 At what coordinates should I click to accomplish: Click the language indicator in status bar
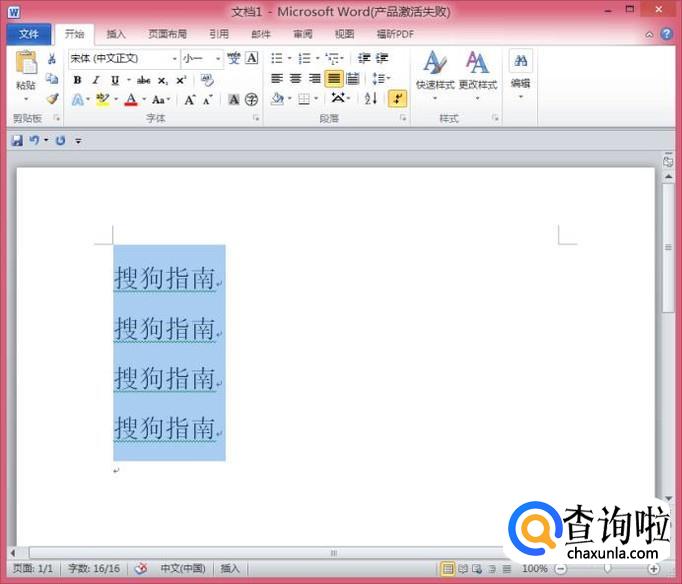click(x=183, y=568)
